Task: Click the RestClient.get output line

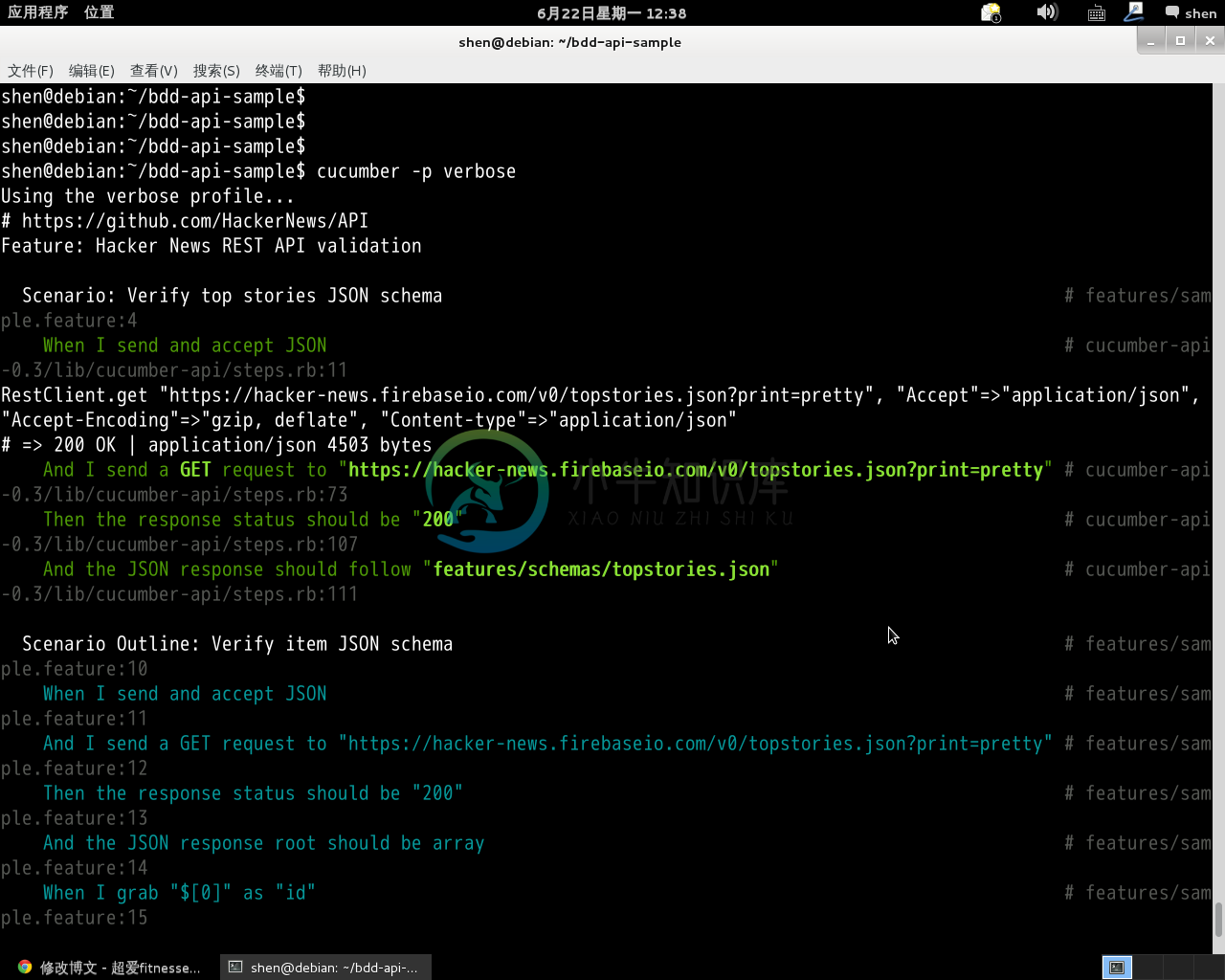Action: pyautogui.click(x=600, y=395)
